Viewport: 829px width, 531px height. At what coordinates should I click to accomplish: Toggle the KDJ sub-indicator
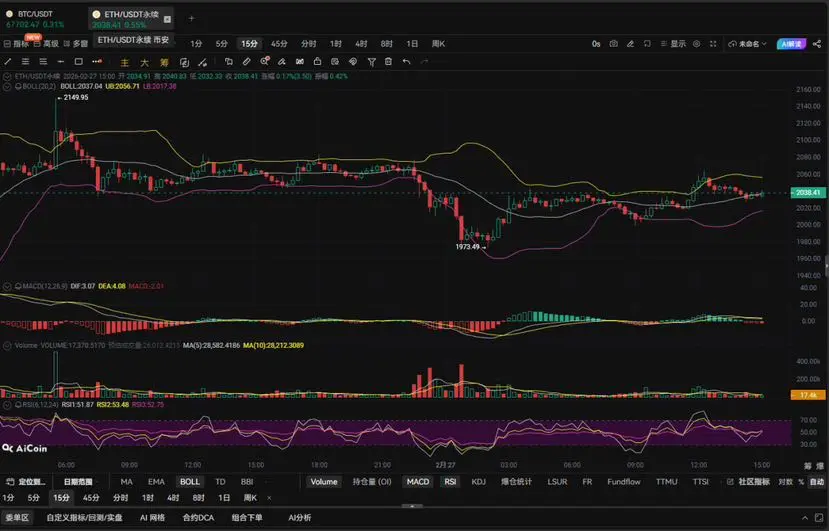[x=478, y=482]
